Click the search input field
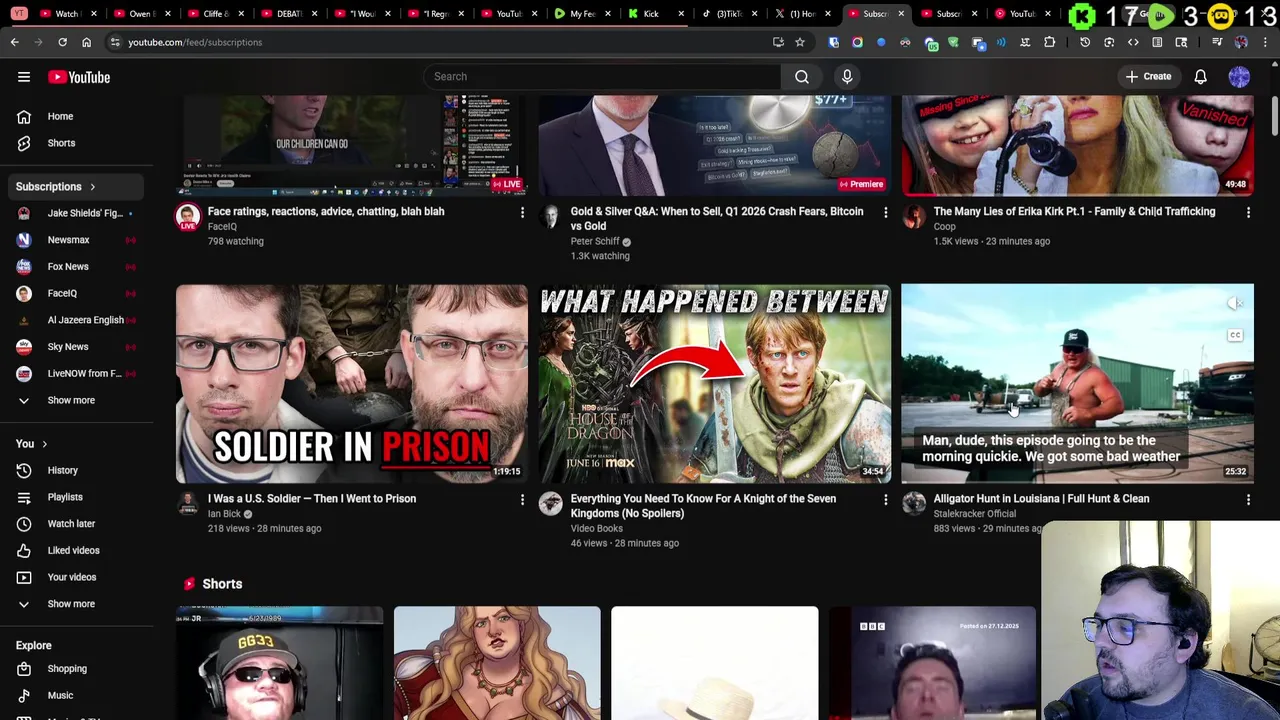Image resolution: width=1280 pixels, height=720 pixels. 603,76
